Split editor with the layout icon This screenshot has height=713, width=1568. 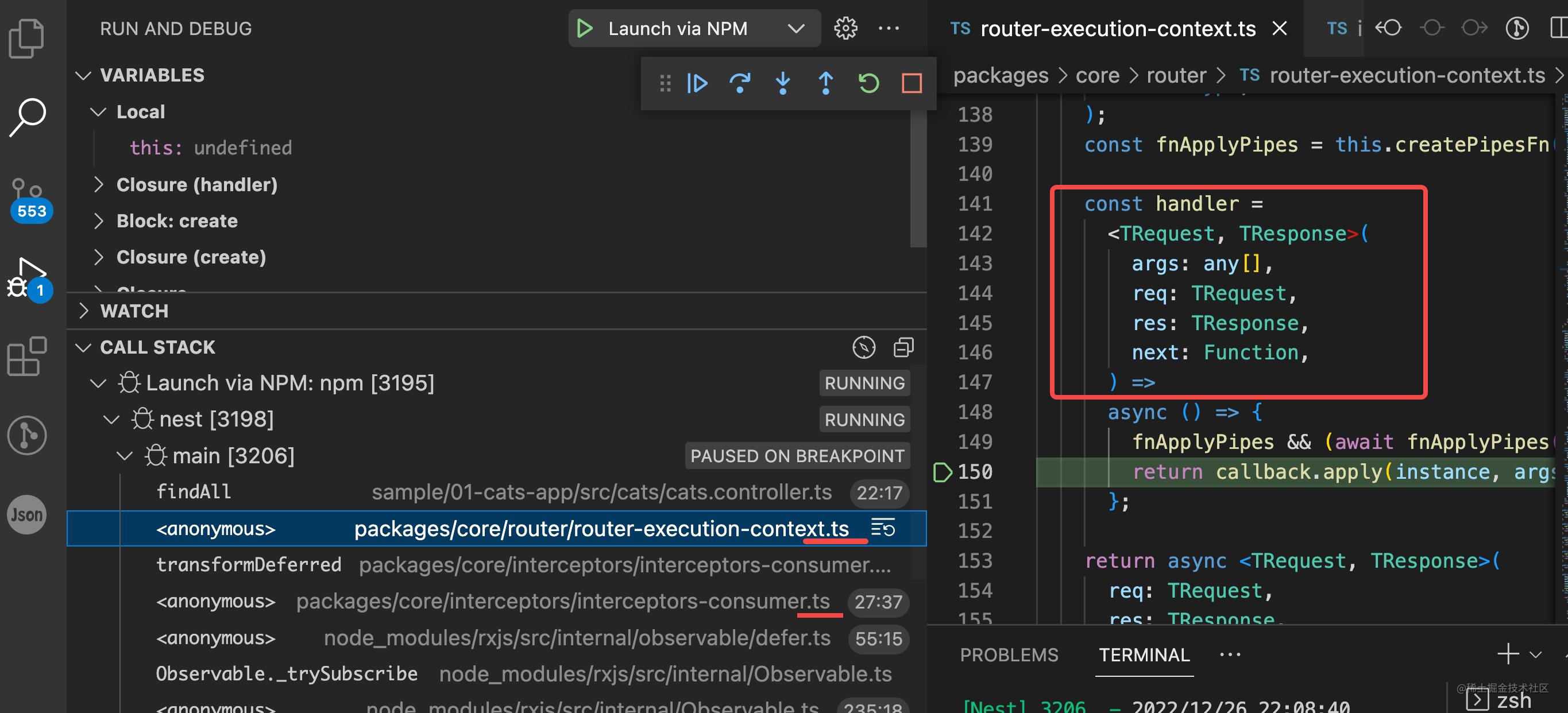click(x=1559, y=28)
